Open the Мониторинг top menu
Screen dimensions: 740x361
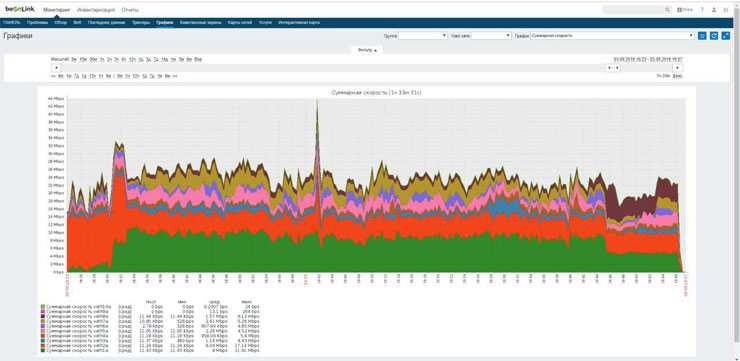(x=56, y=9)
